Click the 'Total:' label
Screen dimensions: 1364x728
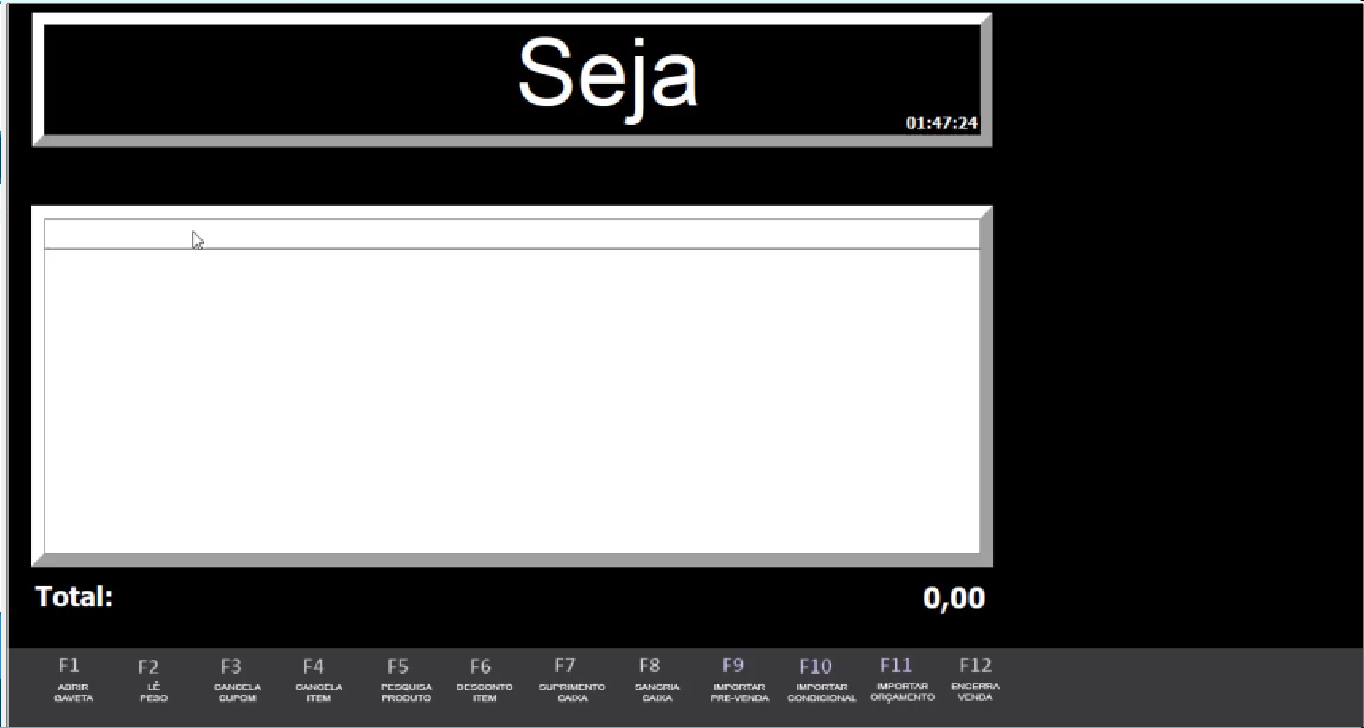[75, 597]
